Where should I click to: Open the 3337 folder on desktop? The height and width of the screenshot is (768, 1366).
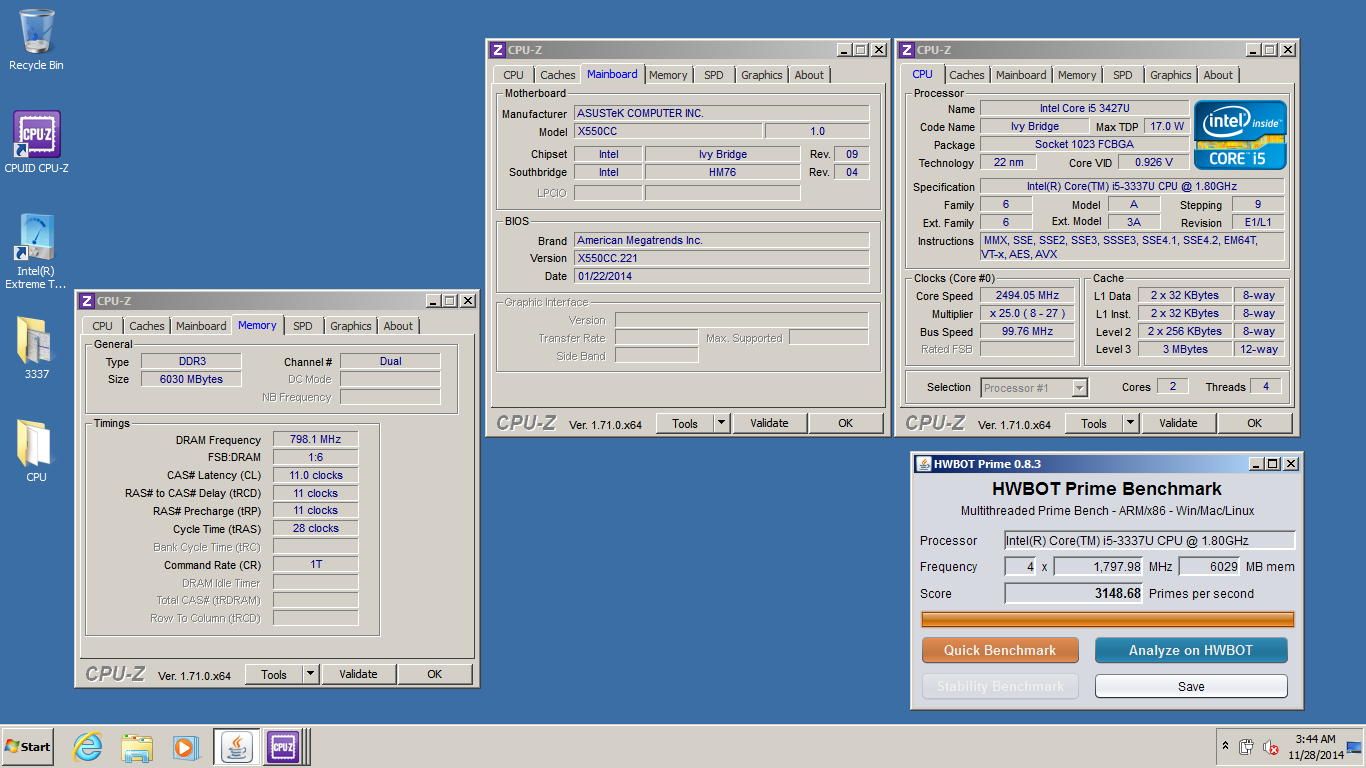(36, 348)
